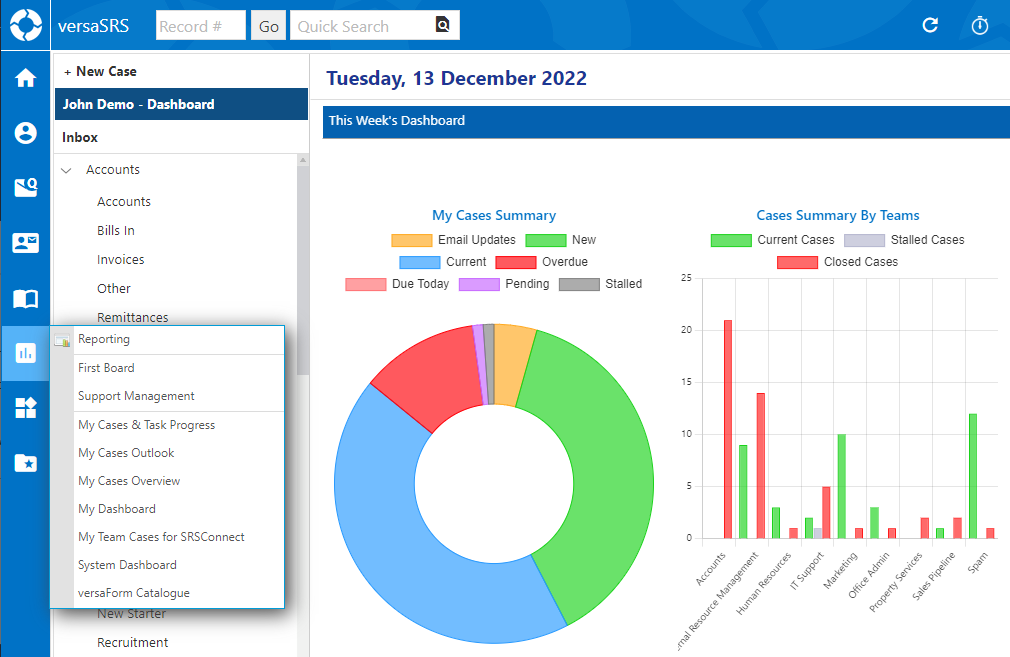Select versaForm Catalogue menu item
This screenshot has width=1010, height=657.
pos(133,593)
